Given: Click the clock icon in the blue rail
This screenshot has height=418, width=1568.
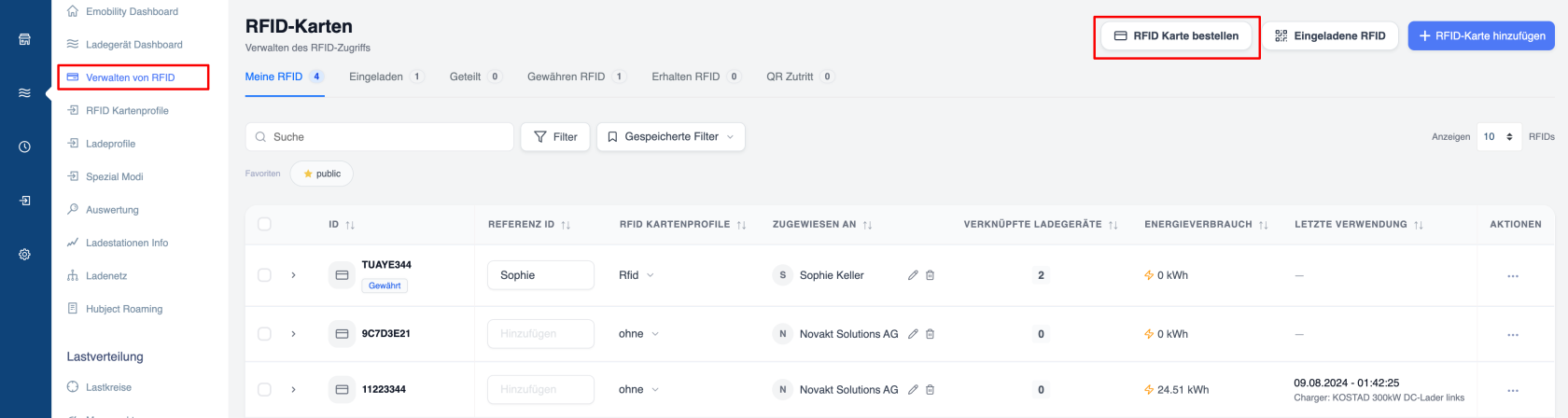Looking at the screenshot, I should click(24, 146).
